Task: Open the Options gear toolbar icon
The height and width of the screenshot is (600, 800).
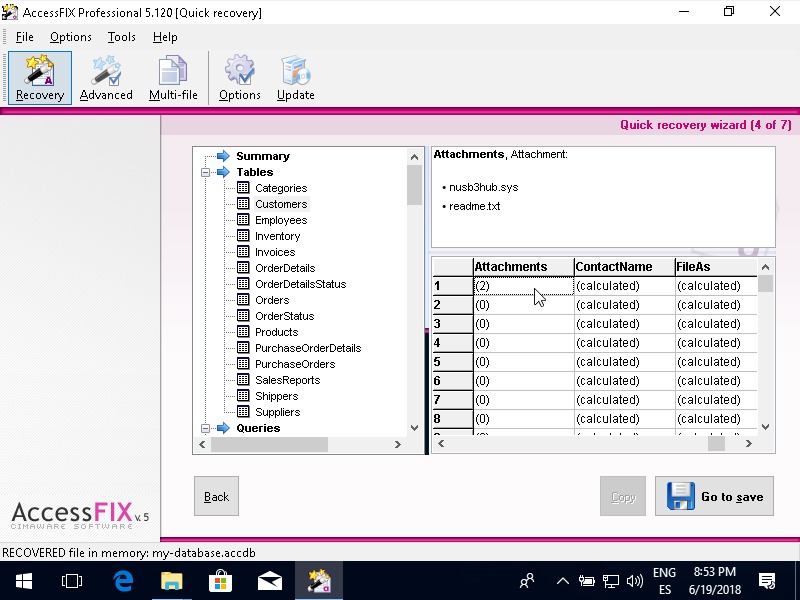Action: click(x=239, y=78)
